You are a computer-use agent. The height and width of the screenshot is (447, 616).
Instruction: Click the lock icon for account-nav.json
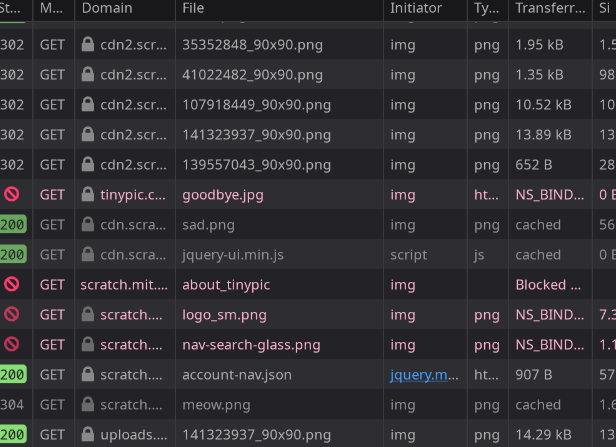point(88,374)
